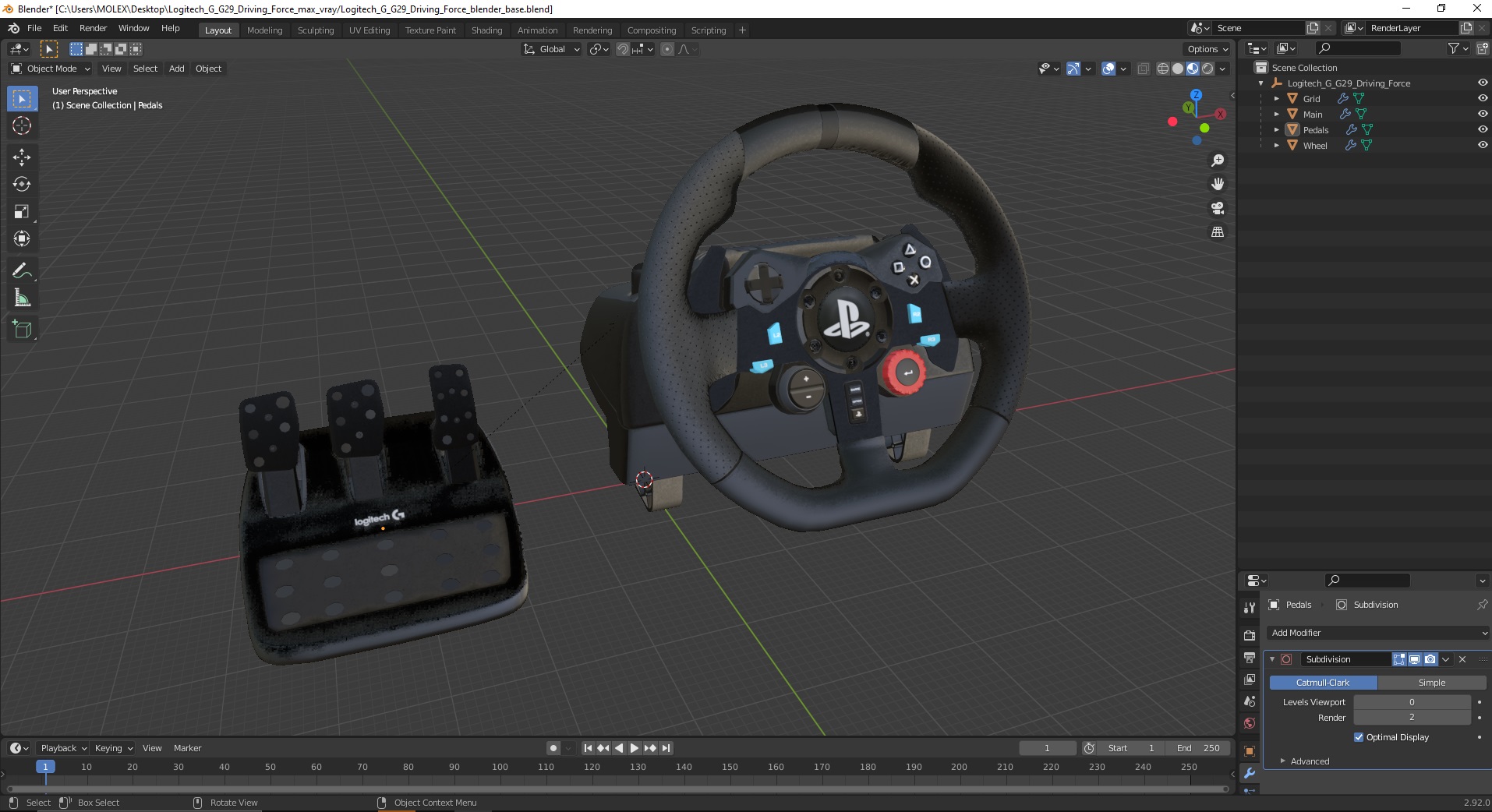Toggle camera view using the camera icon
Viewport: 1492px width, 812px height.
coord(1217,208)
